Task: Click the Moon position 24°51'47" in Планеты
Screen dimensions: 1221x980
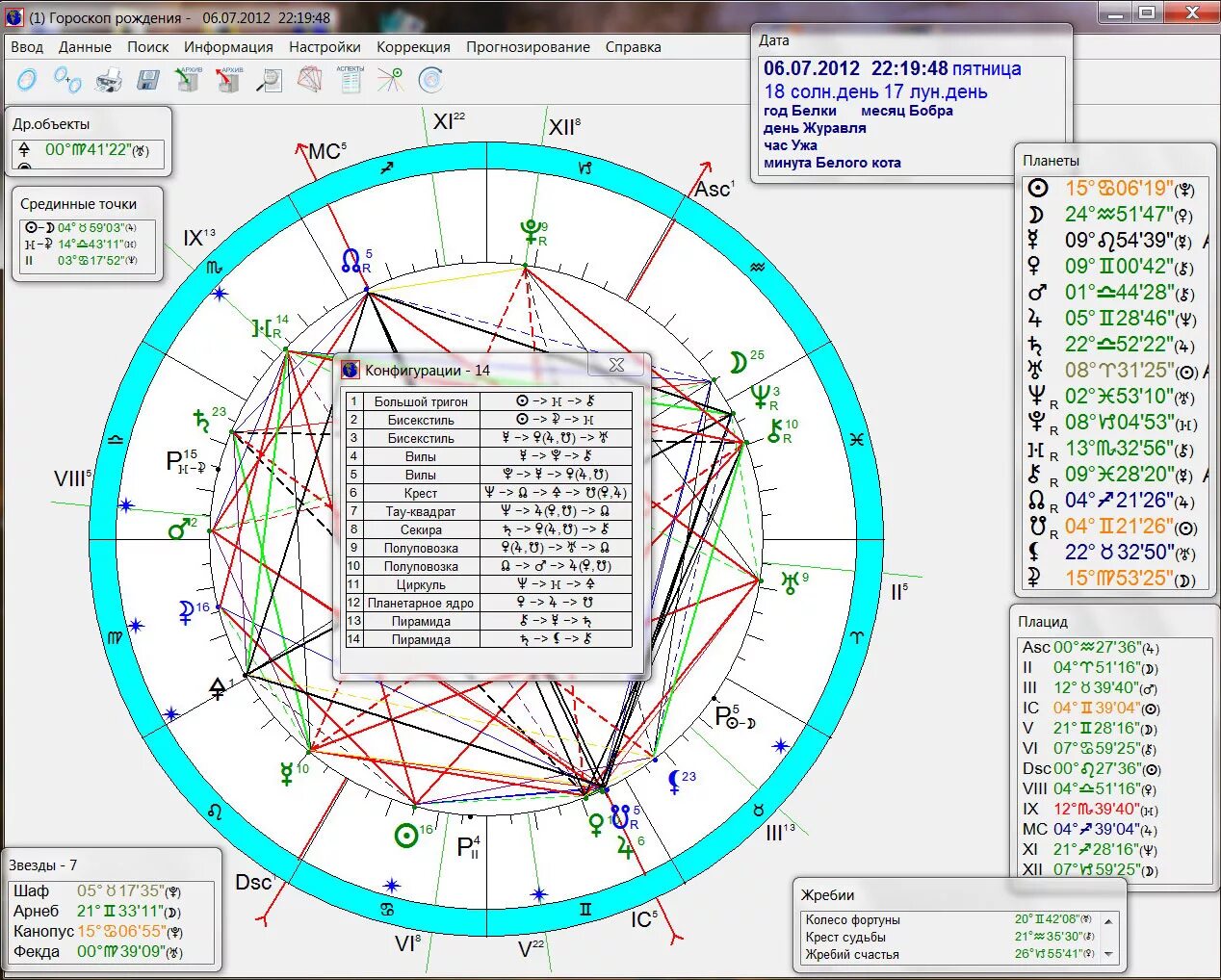Action: point(1119,215)
